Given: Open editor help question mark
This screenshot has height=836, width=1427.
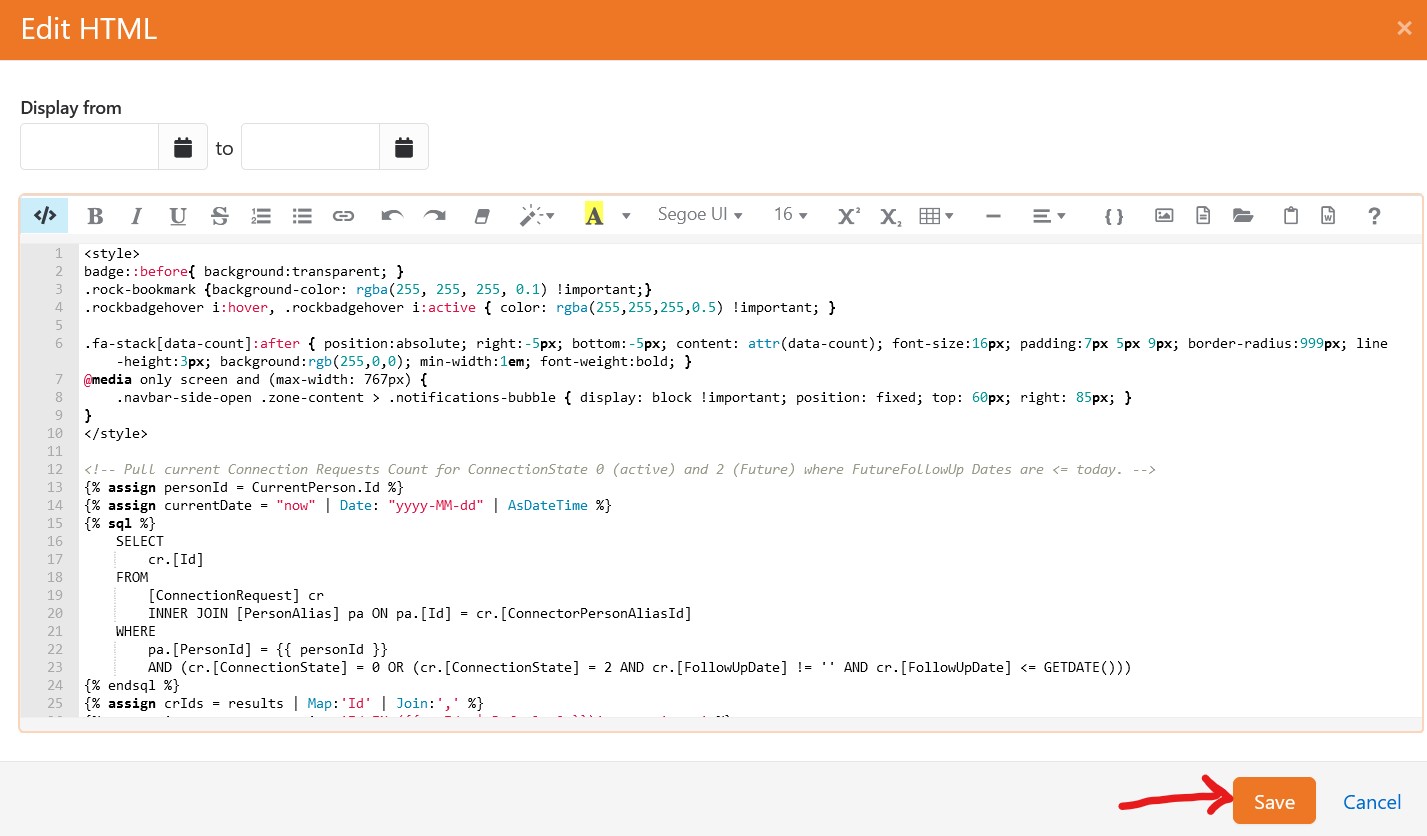Looking at the screenshot, I should point(1374,215).
